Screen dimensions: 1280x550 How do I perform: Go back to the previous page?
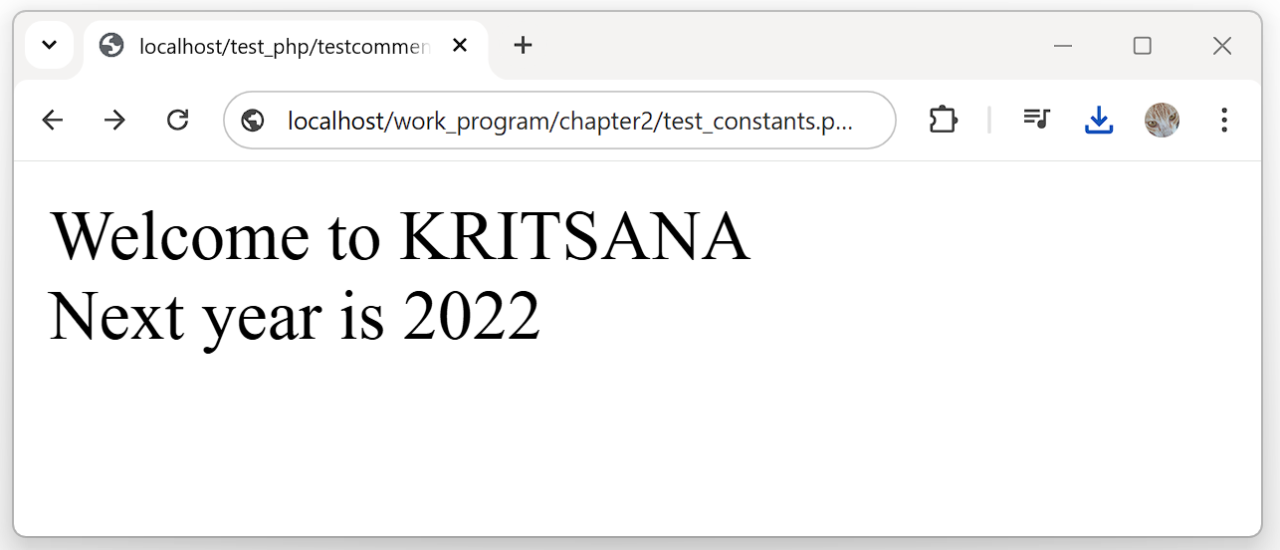(x=52, y=120)
